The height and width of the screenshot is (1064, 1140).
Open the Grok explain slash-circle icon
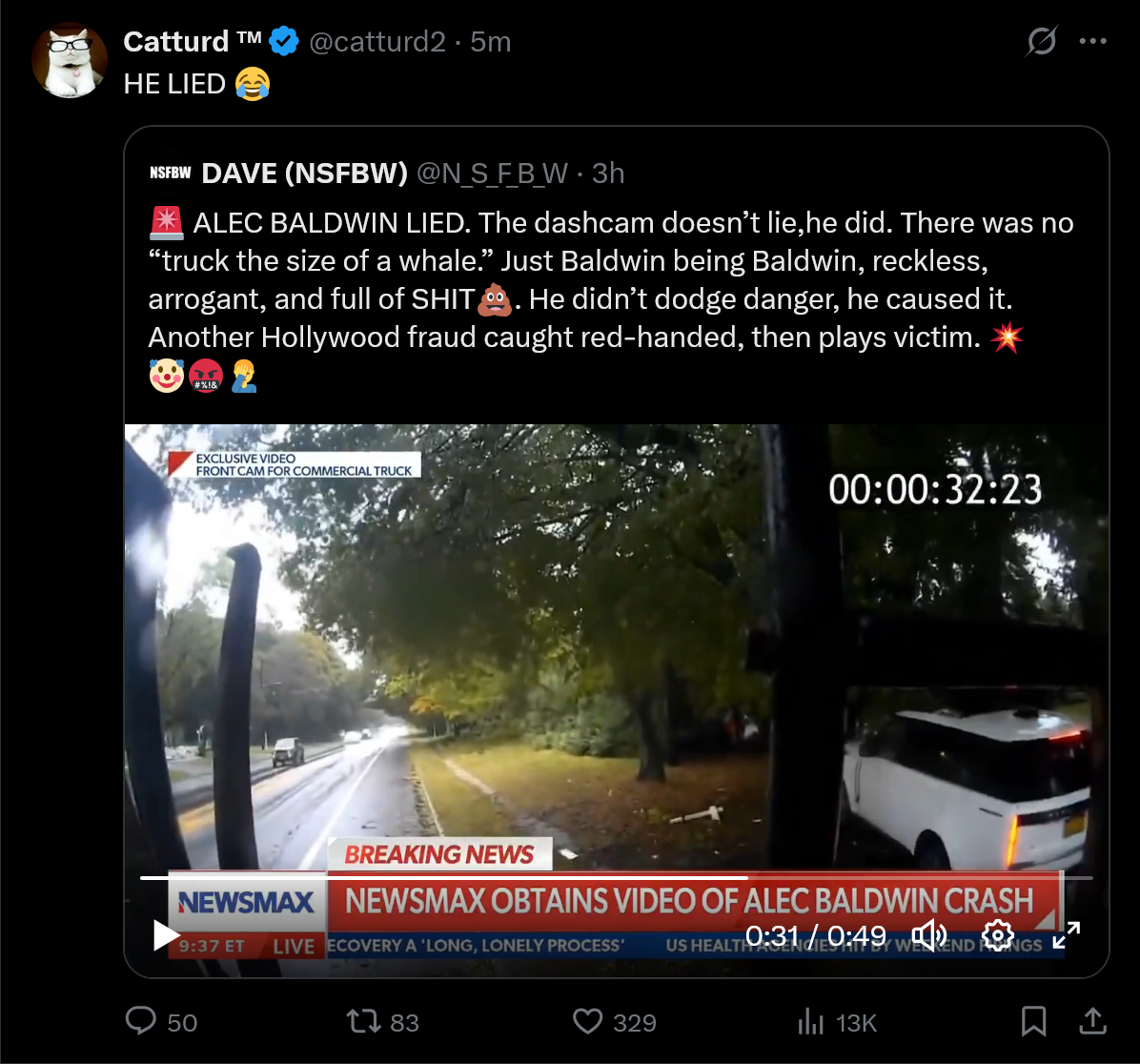point(1041,41)
